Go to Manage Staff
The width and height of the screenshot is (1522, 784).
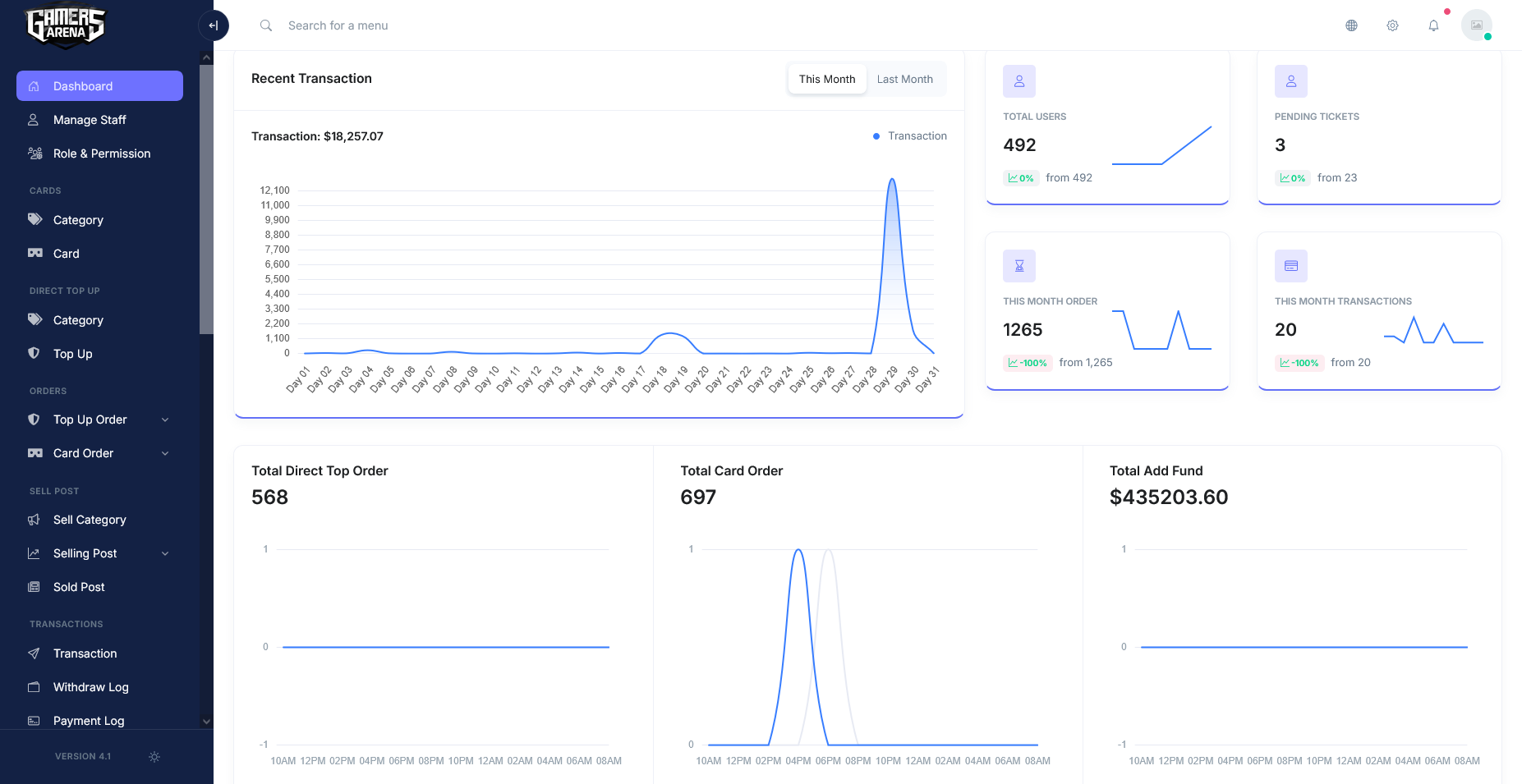[x=99, y=120]
